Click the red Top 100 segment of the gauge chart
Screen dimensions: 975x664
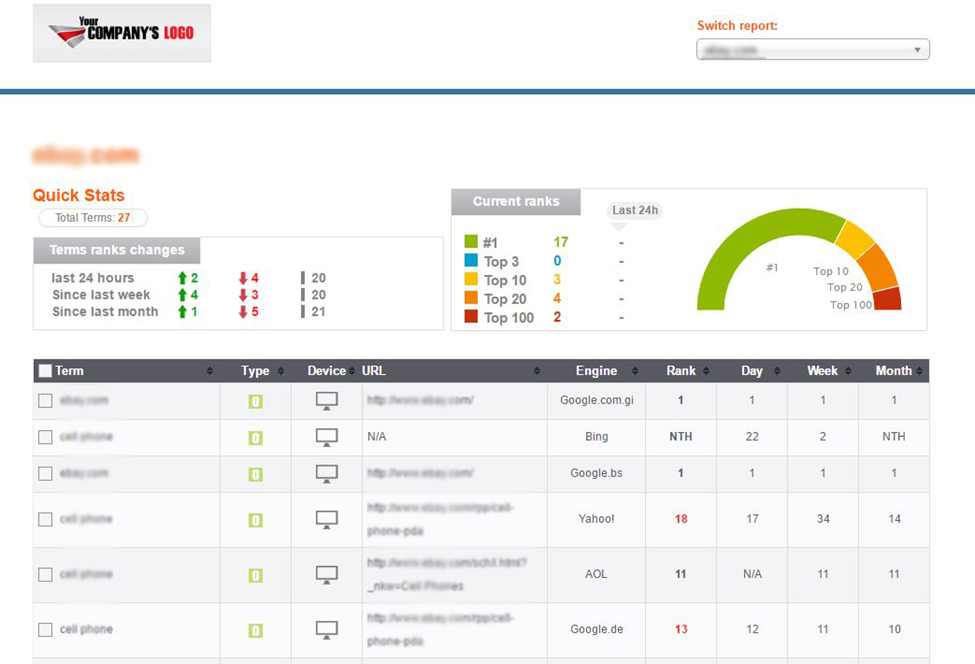point(888,299)
